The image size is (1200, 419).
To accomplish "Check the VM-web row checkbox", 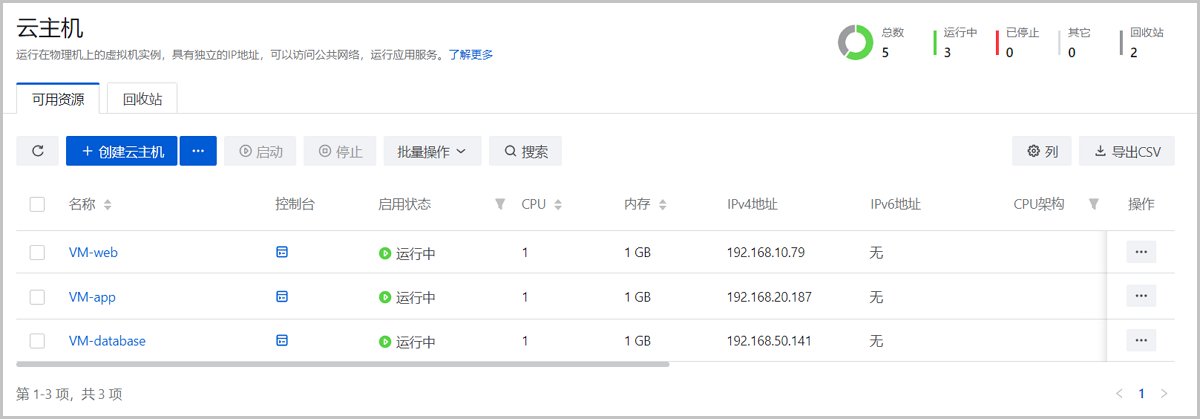I will pos(37,252).
